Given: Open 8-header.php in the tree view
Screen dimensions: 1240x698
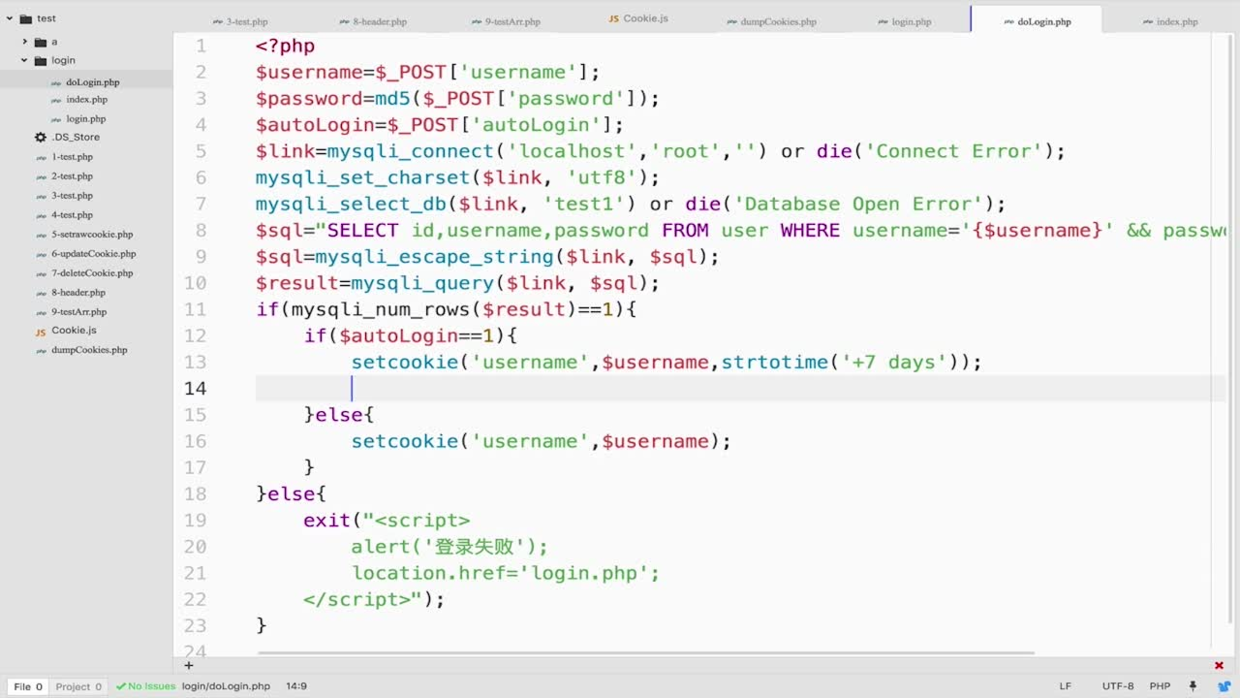Looking at the screenshot, I should point(78,293).
